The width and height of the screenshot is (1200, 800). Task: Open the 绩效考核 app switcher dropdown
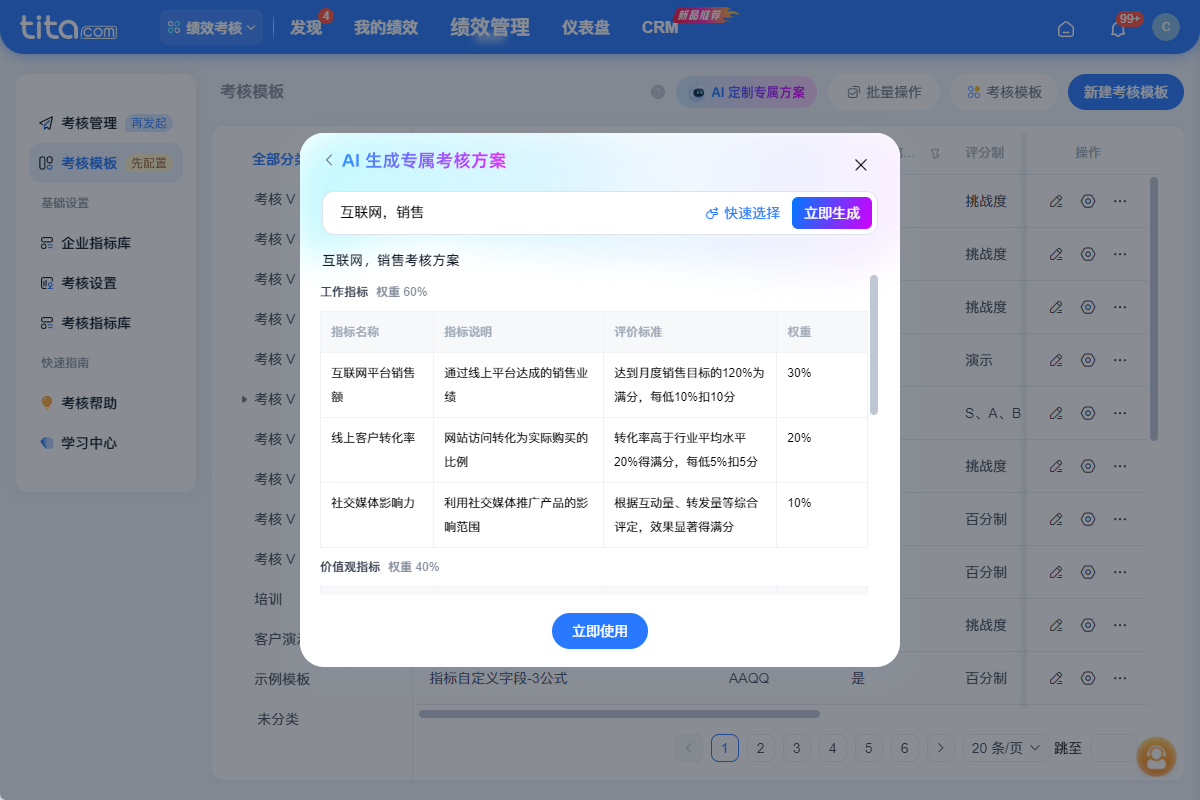click(211, 27)
